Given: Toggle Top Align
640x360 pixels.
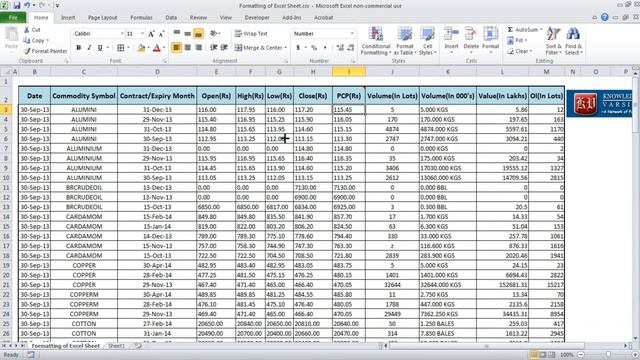Looking at the screenshot, I should (177, 33).
